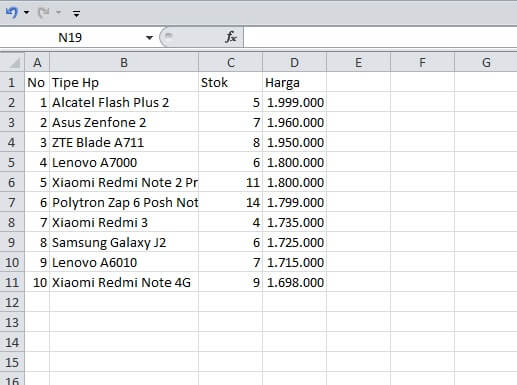Click the stock cell with value 14
517x385 pixels.
[x=230, y=202]
